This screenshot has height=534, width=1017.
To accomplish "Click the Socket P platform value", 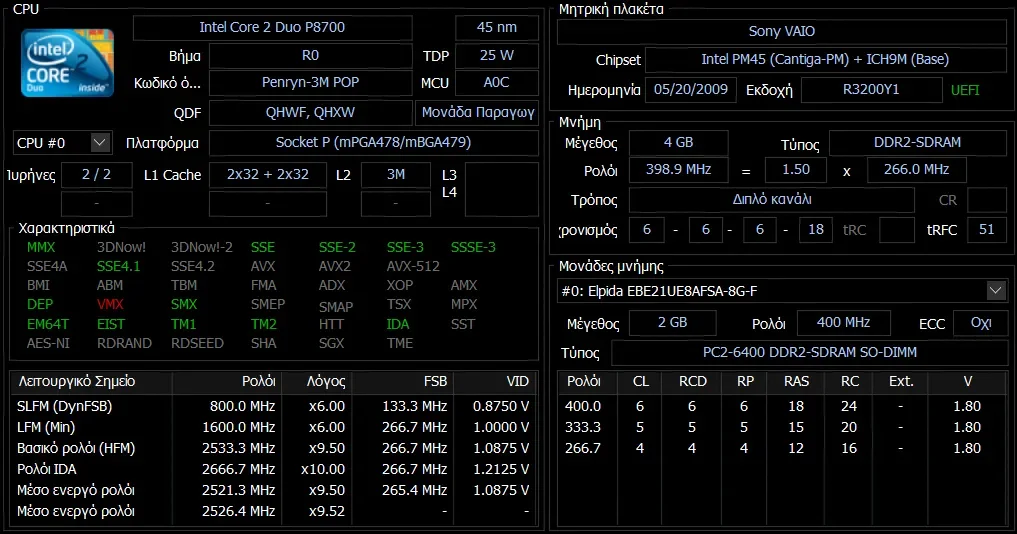I will click(x=374, y=143).
